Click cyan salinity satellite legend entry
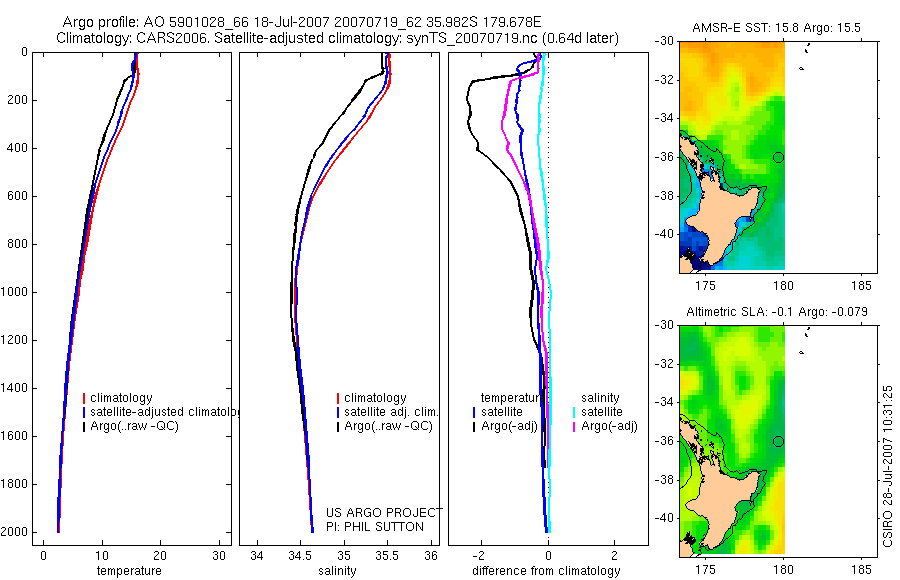The height and width of the screenshot is (580, 900). tap(598, 412)
